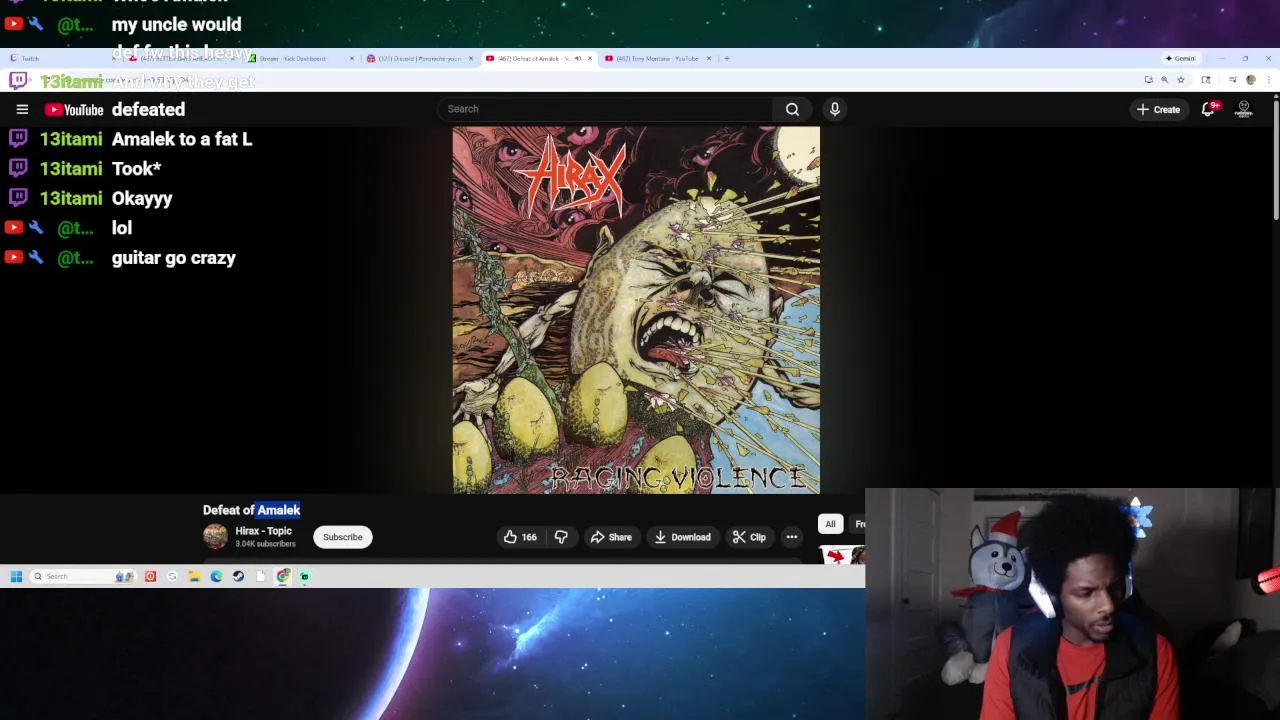Image resolution: width=1280 pixels, height=720 pixels.
Task: Open the Chrome three-dot menu
Action: tap(1269, 80)
